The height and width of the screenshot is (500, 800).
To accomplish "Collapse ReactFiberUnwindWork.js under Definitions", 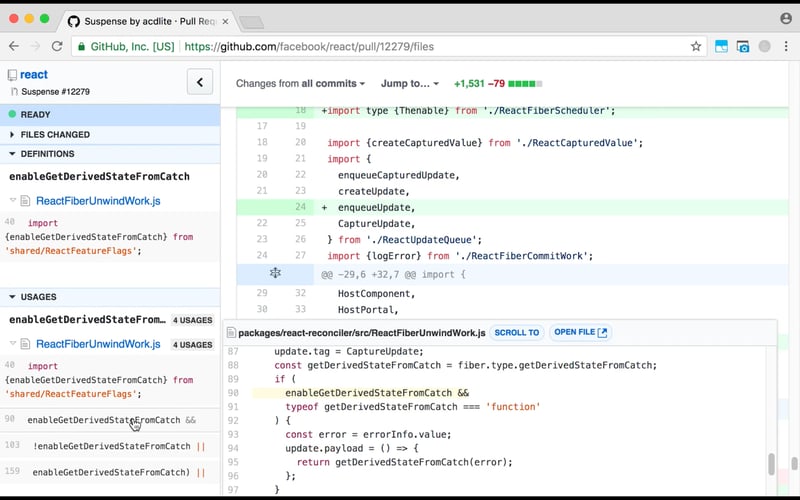I will click(13, 201).
